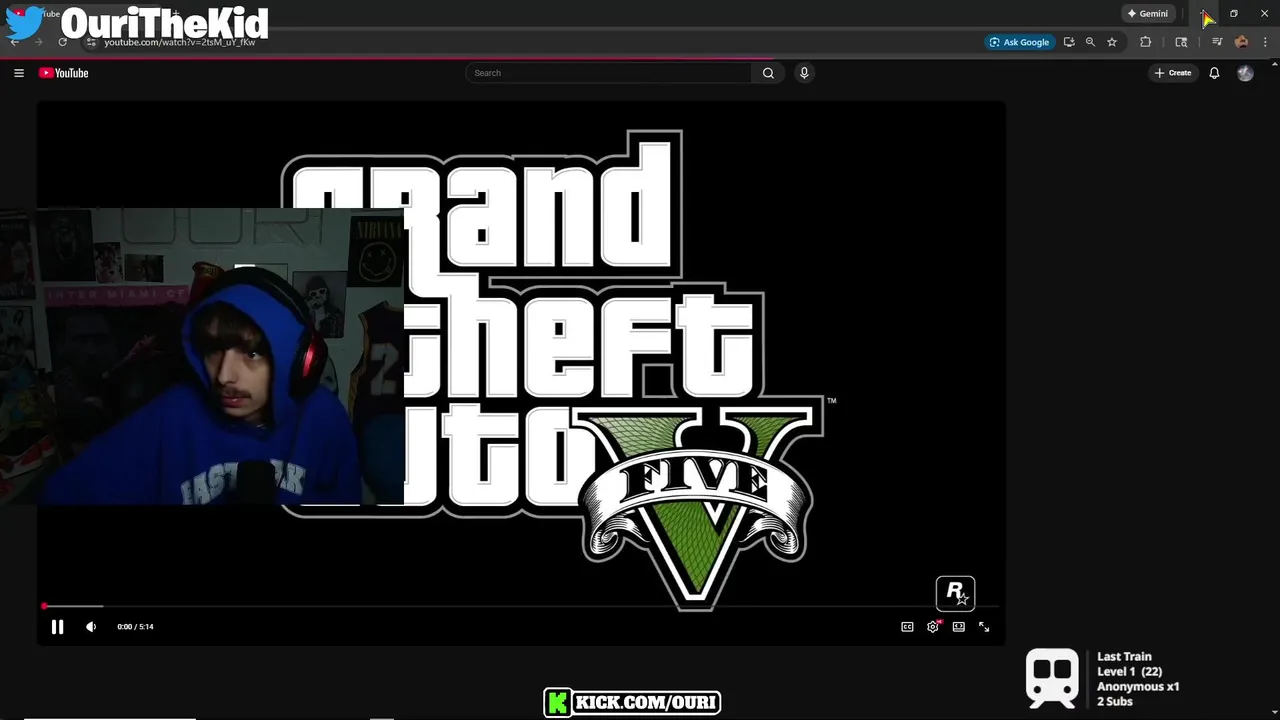Open the YouTube guide hamburger menu
The width and height of the screenshot is (1280, 720).
18,73
